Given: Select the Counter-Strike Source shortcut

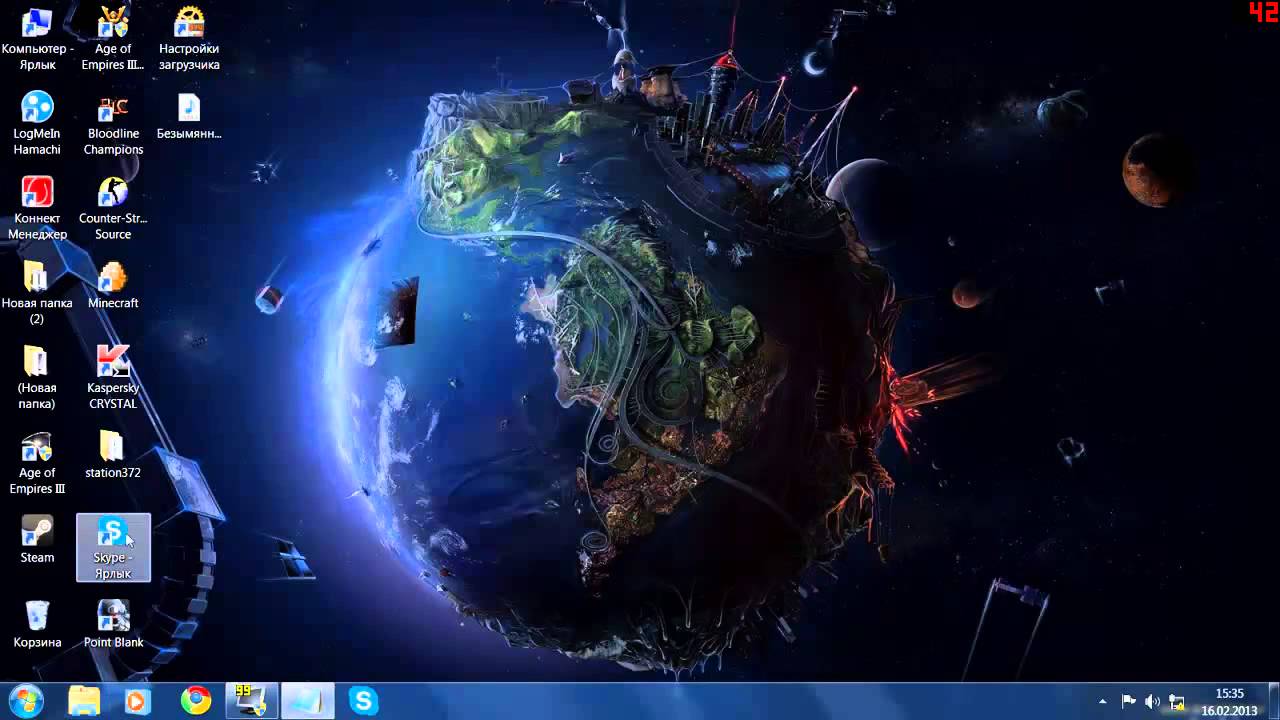Looking at the screenshot, I should 113,209.
